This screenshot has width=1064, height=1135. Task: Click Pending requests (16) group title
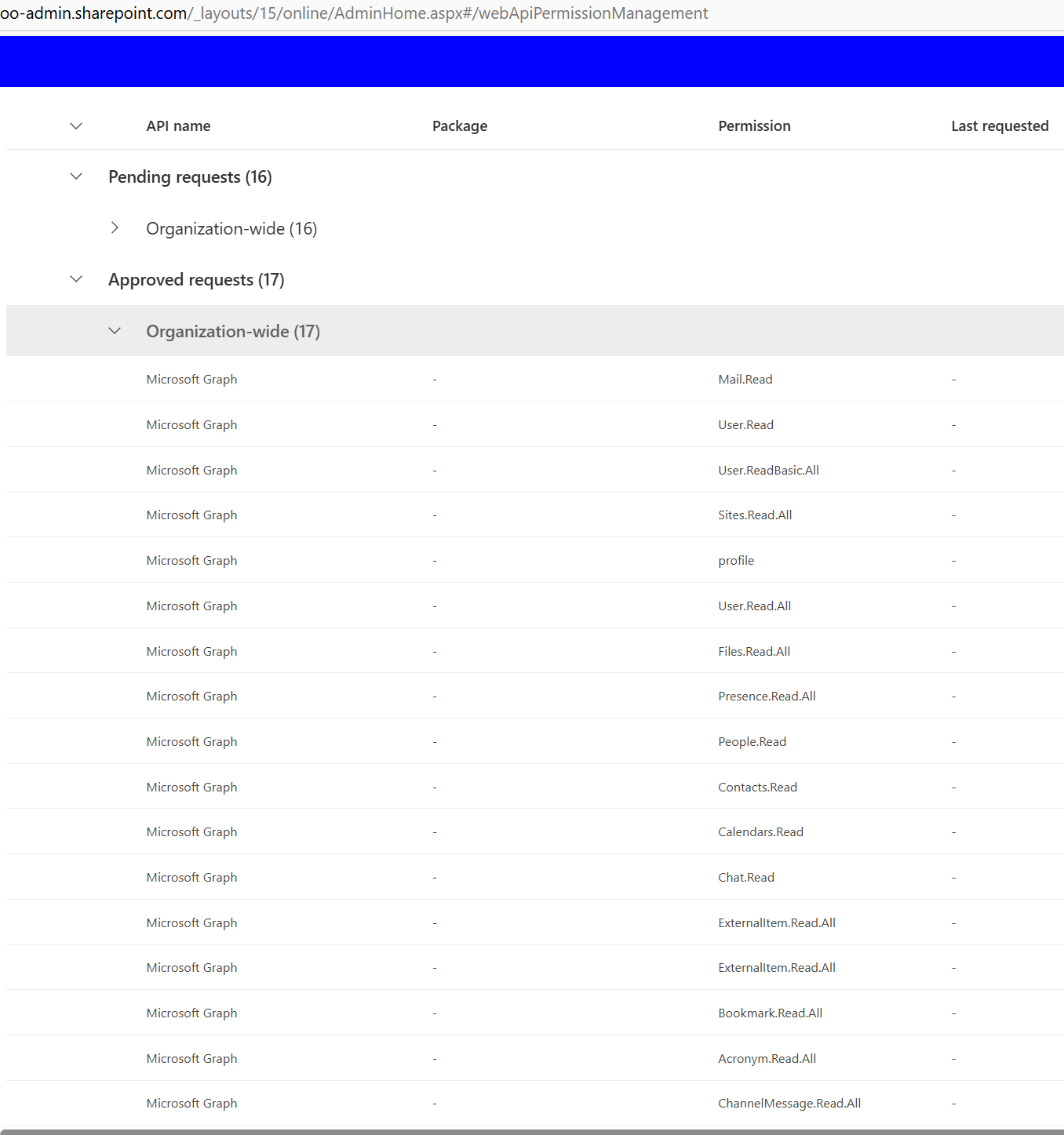pyautogui.click(x=190, y=177)
